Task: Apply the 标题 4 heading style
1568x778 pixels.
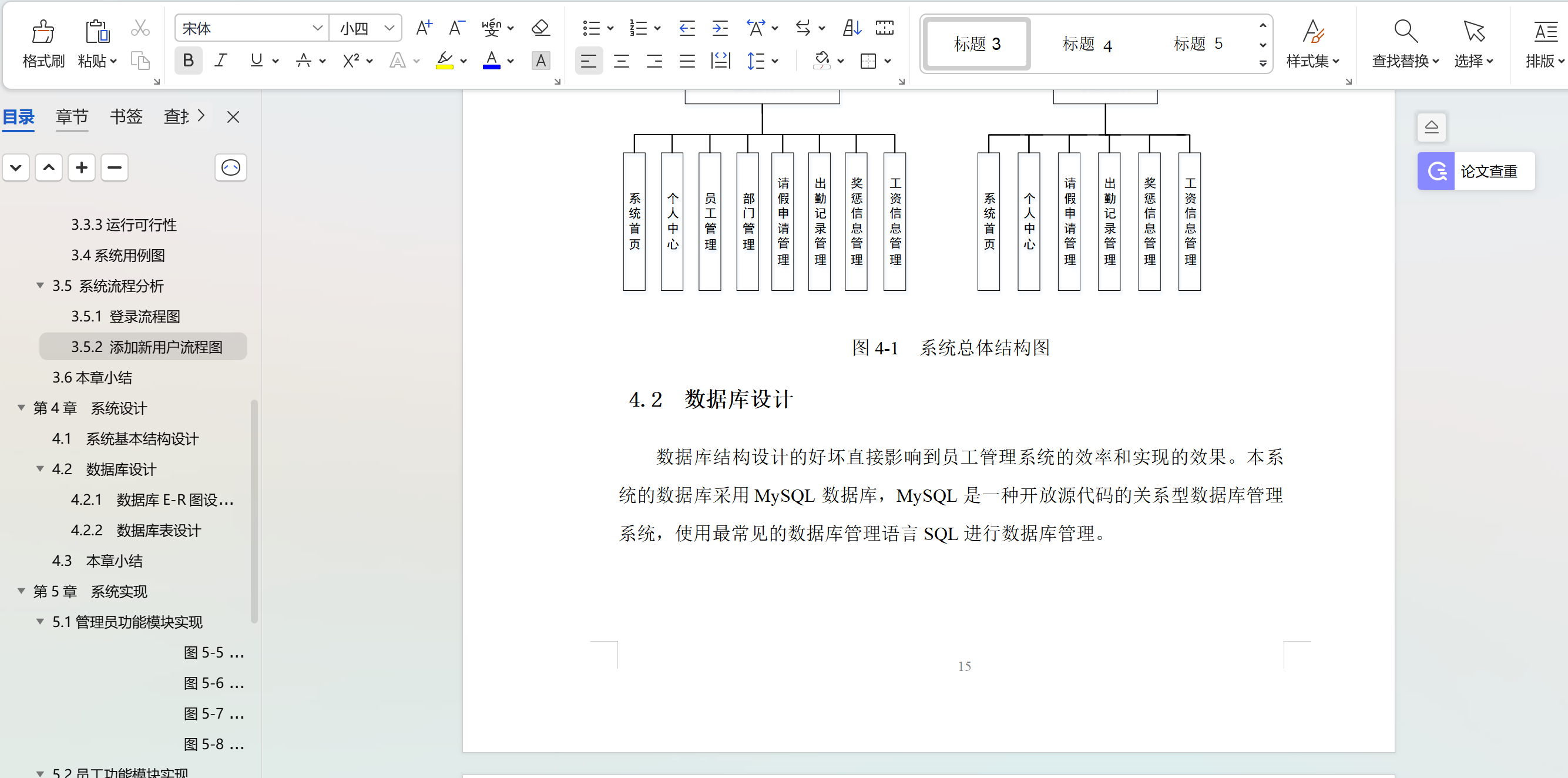Action: point(1087,43)
